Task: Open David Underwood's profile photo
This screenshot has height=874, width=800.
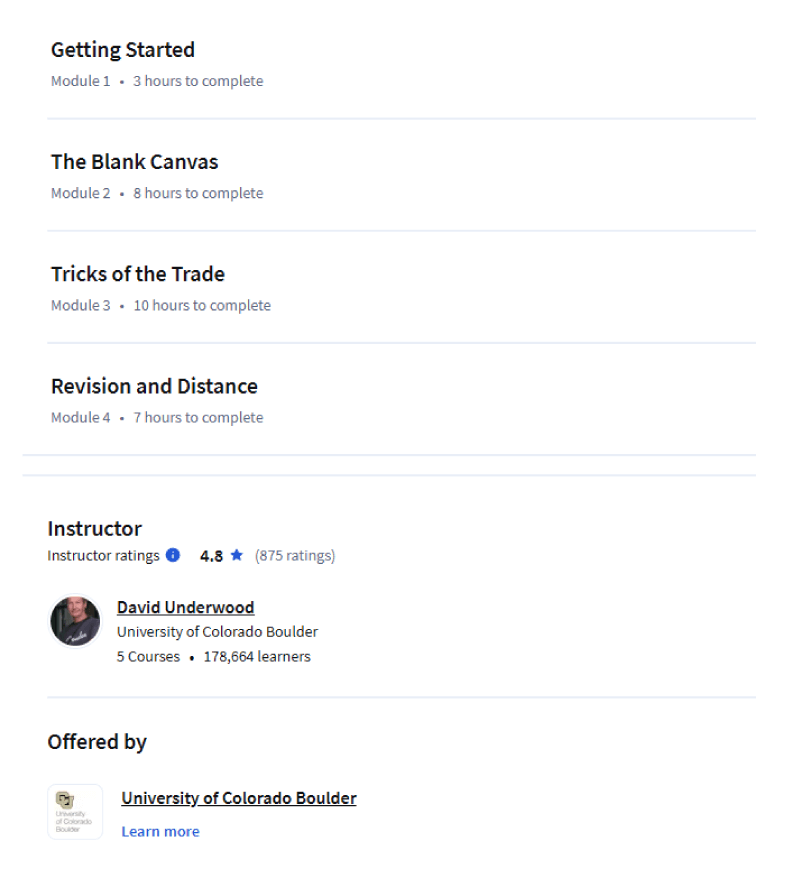Action: click(75, 621)
